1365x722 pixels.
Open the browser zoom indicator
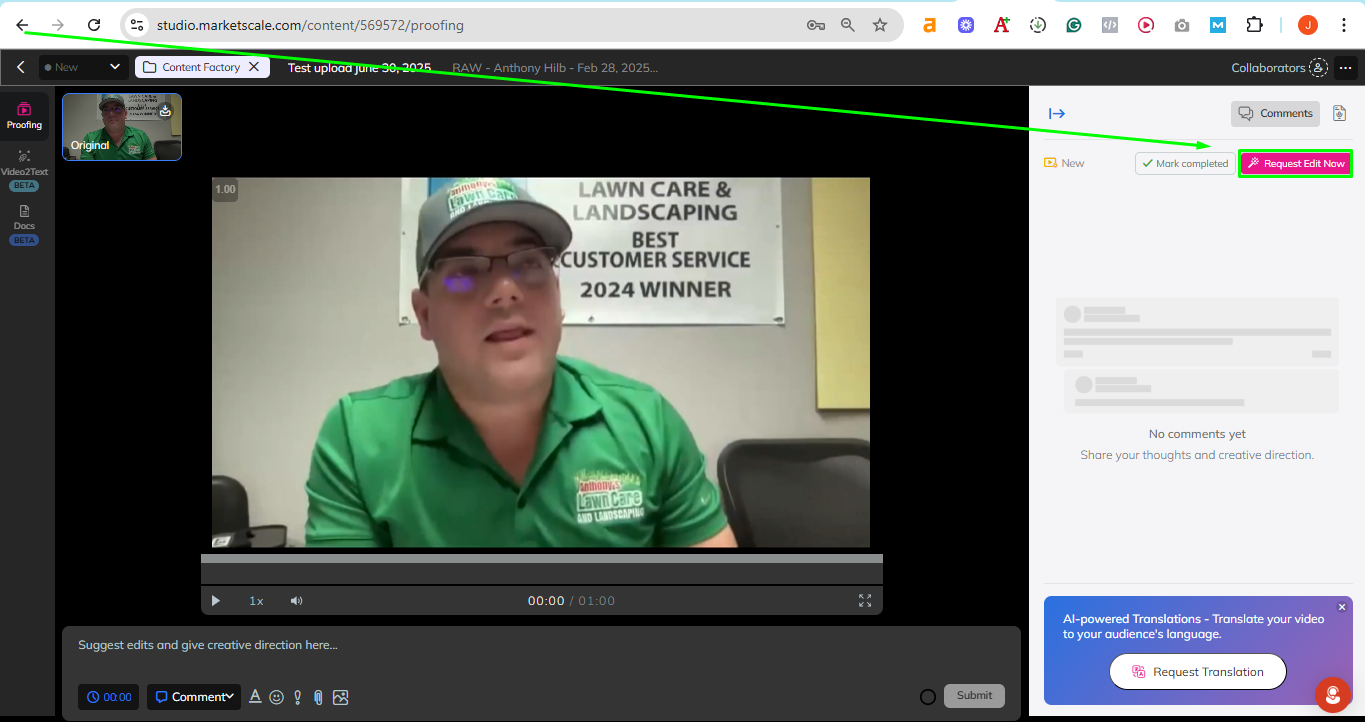(848, 25)
